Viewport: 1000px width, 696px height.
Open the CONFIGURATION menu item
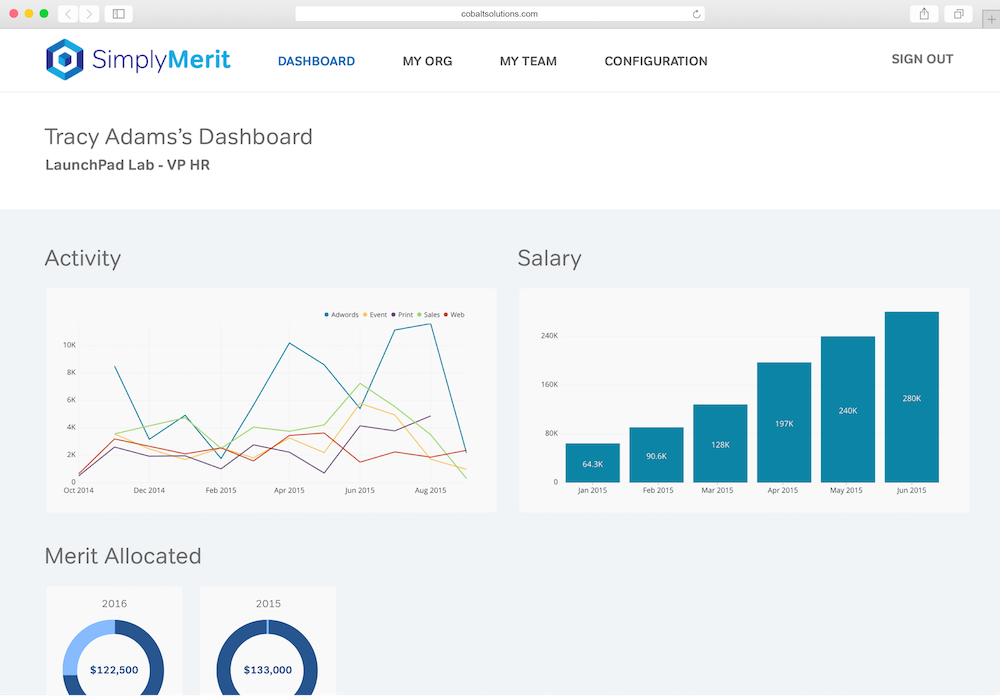[x=656, y=61]
